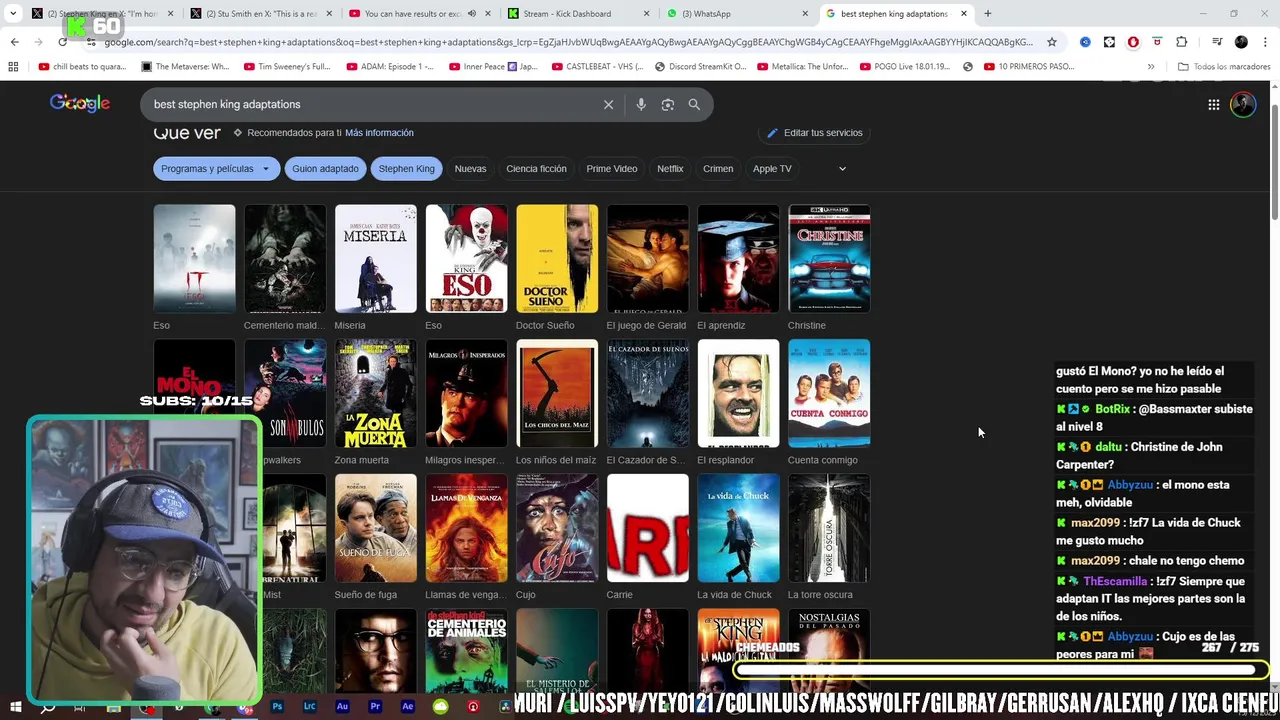
Task: Open Doctor Sueño movie poster
Action: [557, 259]
